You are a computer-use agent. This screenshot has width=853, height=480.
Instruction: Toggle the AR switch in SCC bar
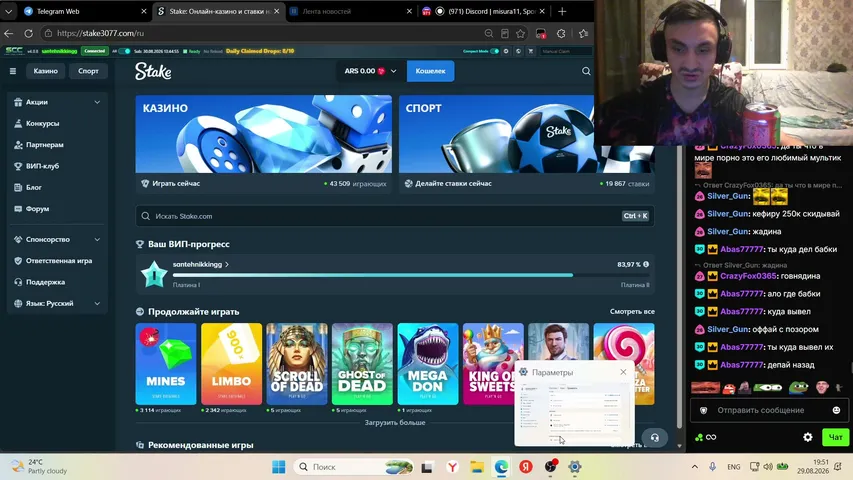(124, 51)
